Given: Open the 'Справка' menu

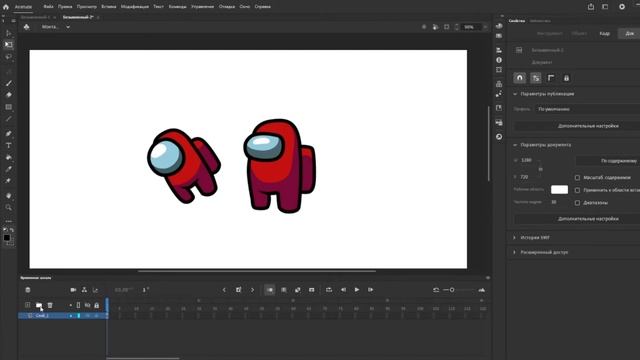Looking at the screenshot, I should (x=262, y=7).
